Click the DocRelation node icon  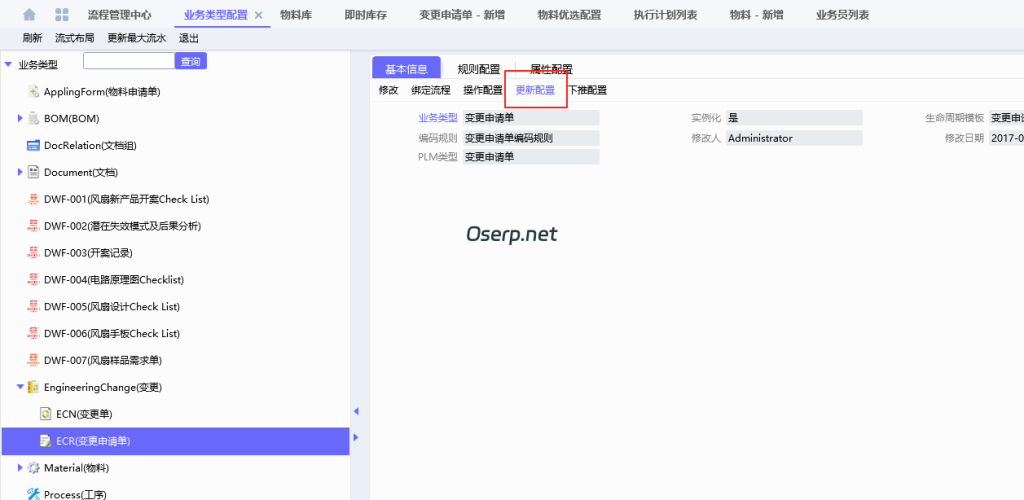[33, 146]
